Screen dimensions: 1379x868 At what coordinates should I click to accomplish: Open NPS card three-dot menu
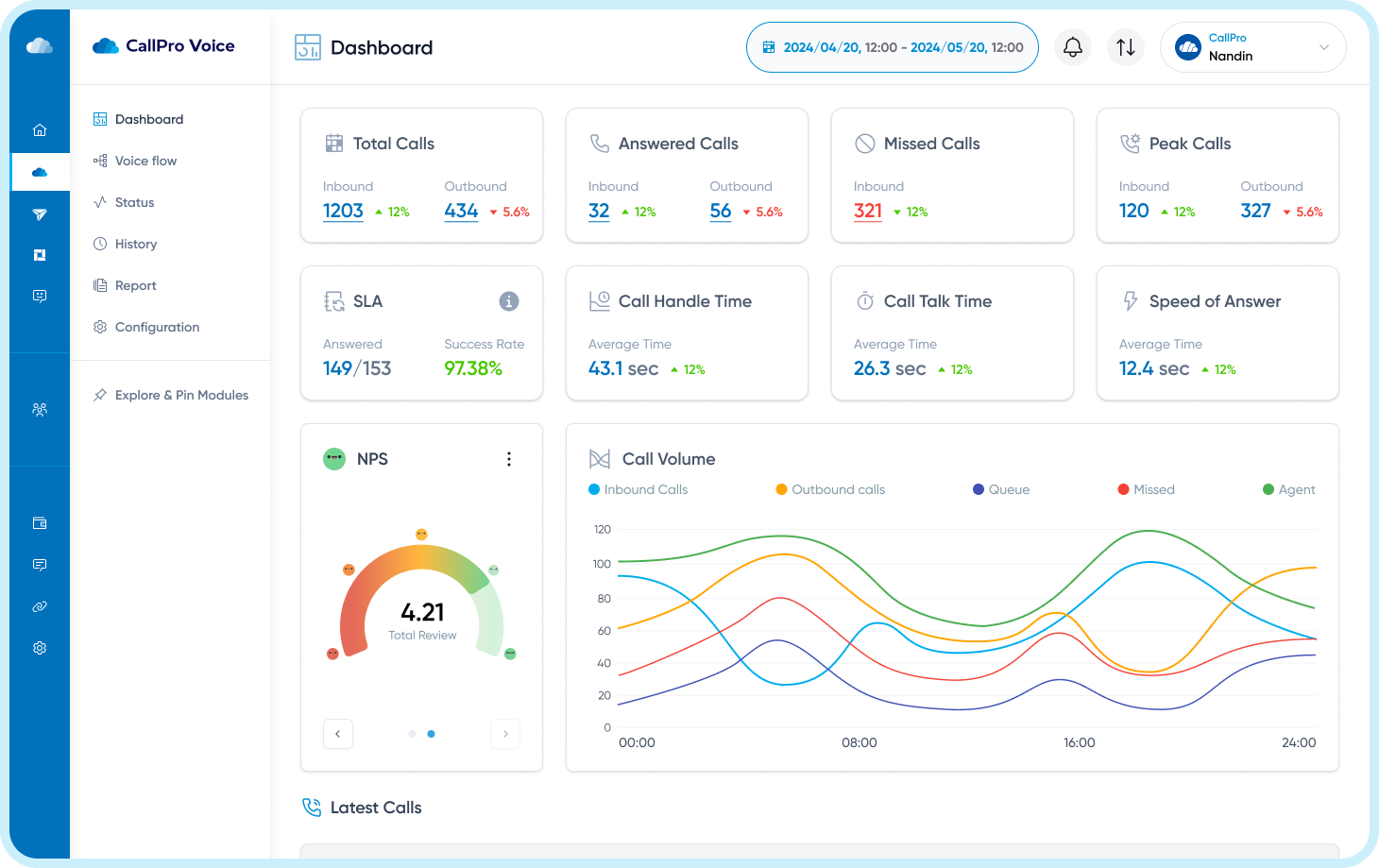click(509, 459)
